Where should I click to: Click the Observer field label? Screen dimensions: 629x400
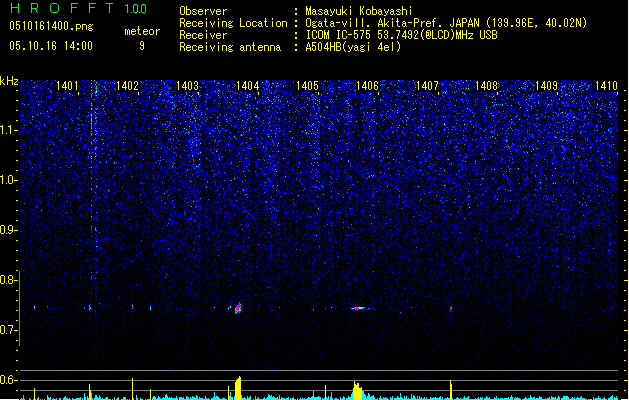pyautogui.click(x=203, y=11)
